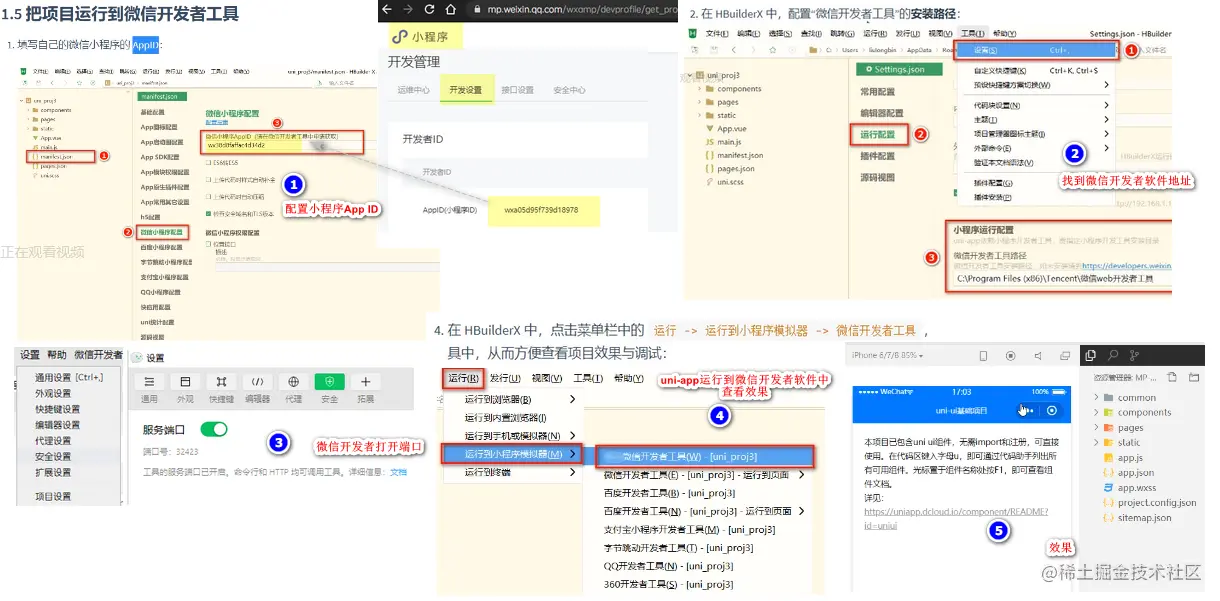Expand the components folder in devtools resource manager
Image resolution: width=1220 pixels, height=601 pixels.
(1096, 412)
